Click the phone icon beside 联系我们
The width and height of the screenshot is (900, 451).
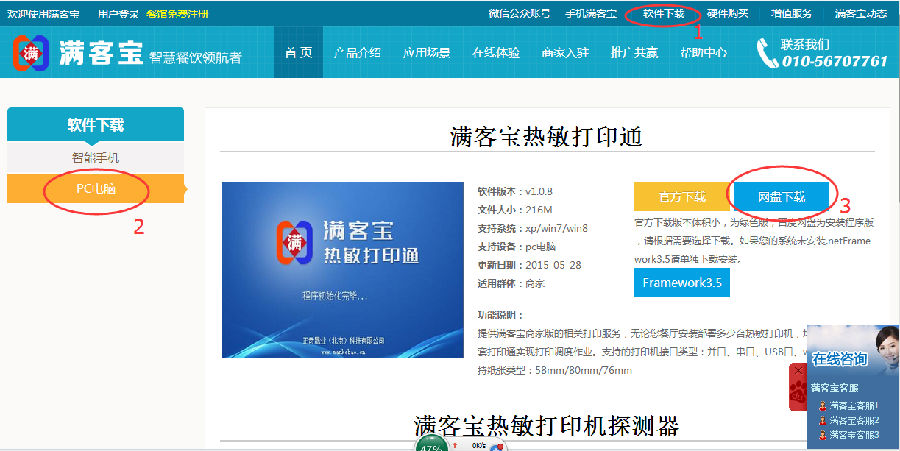767,53
